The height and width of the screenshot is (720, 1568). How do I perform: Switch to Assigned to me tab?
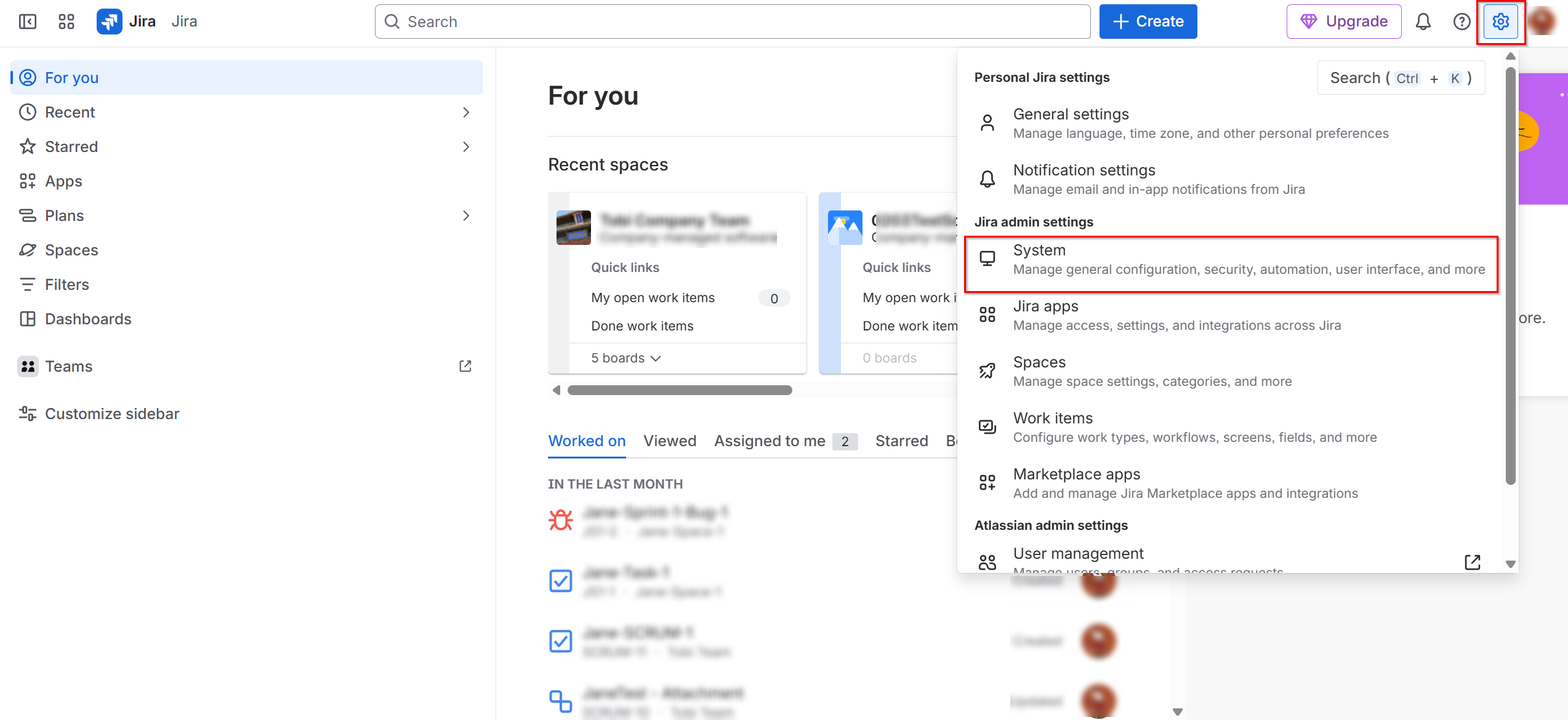(770, 441)
